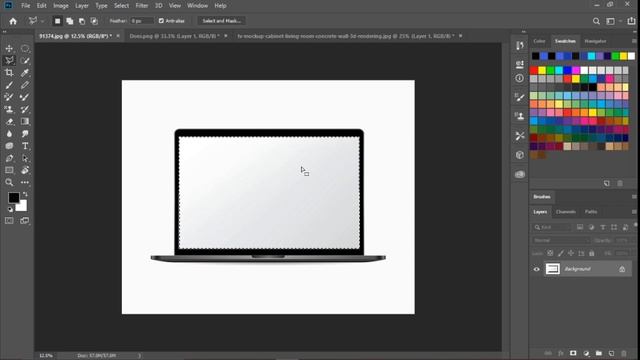Open the Swatches panel flyout menu
Image resolution: width=640 pixels, height=360 pixels.
coord(634,41)
